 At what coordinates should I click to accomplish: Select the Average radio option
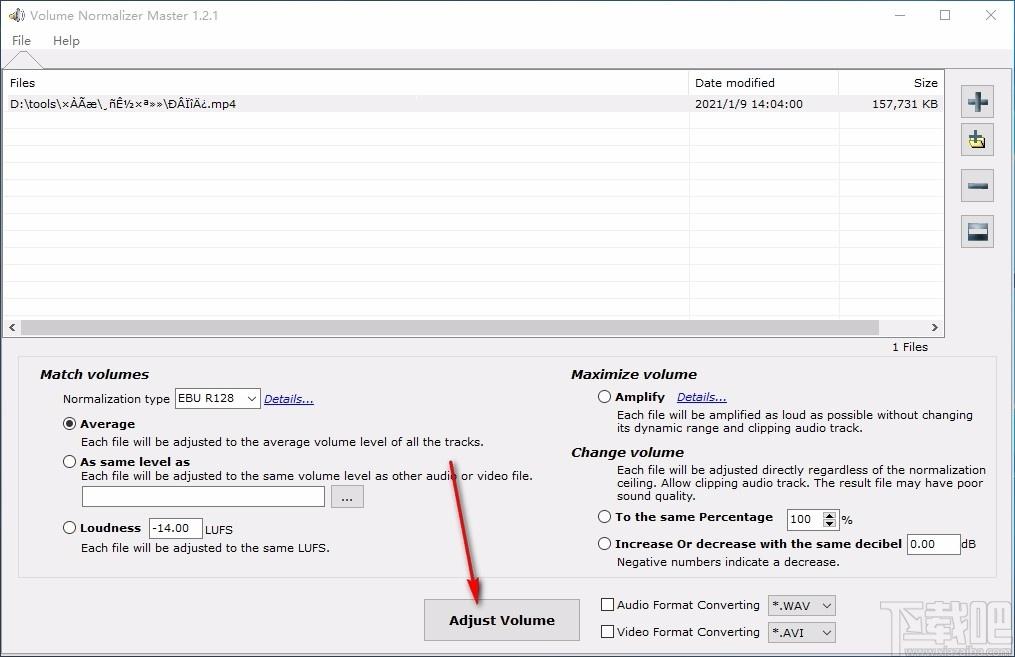point(69,424)
